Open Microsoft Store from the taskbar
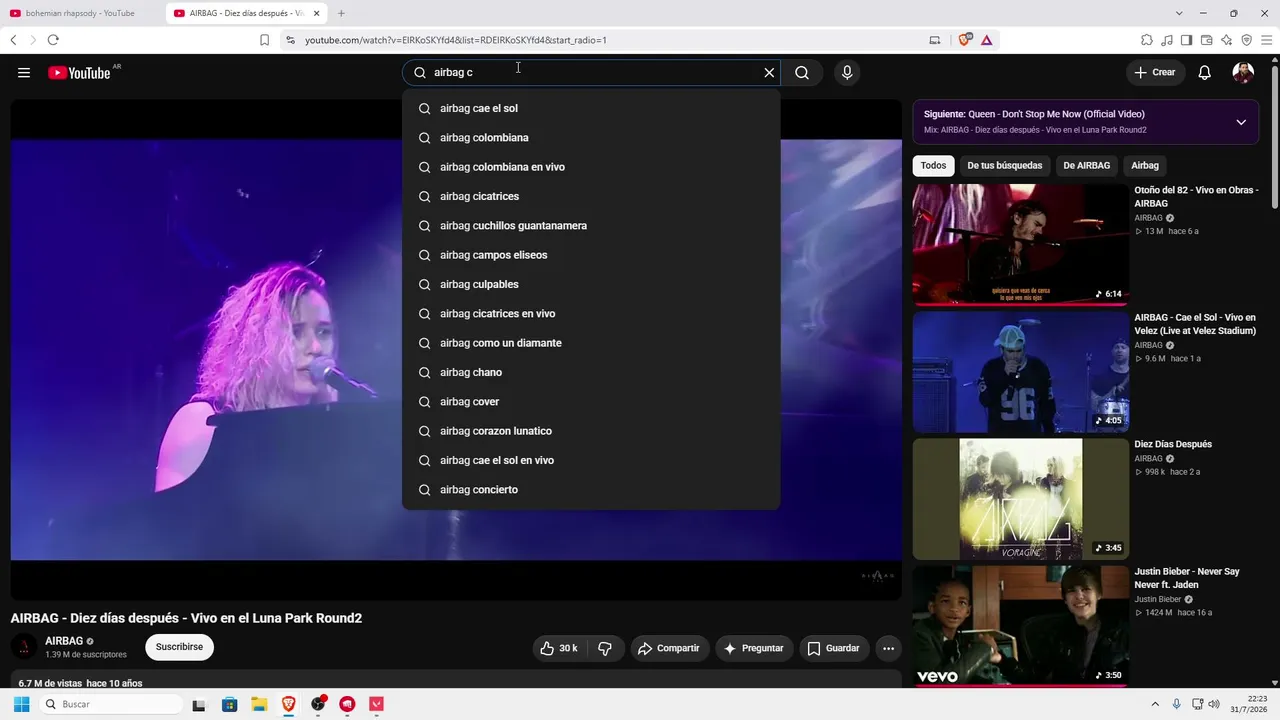Image resolution: width=1280 pixels, height=720 pixels. (230, 704)
